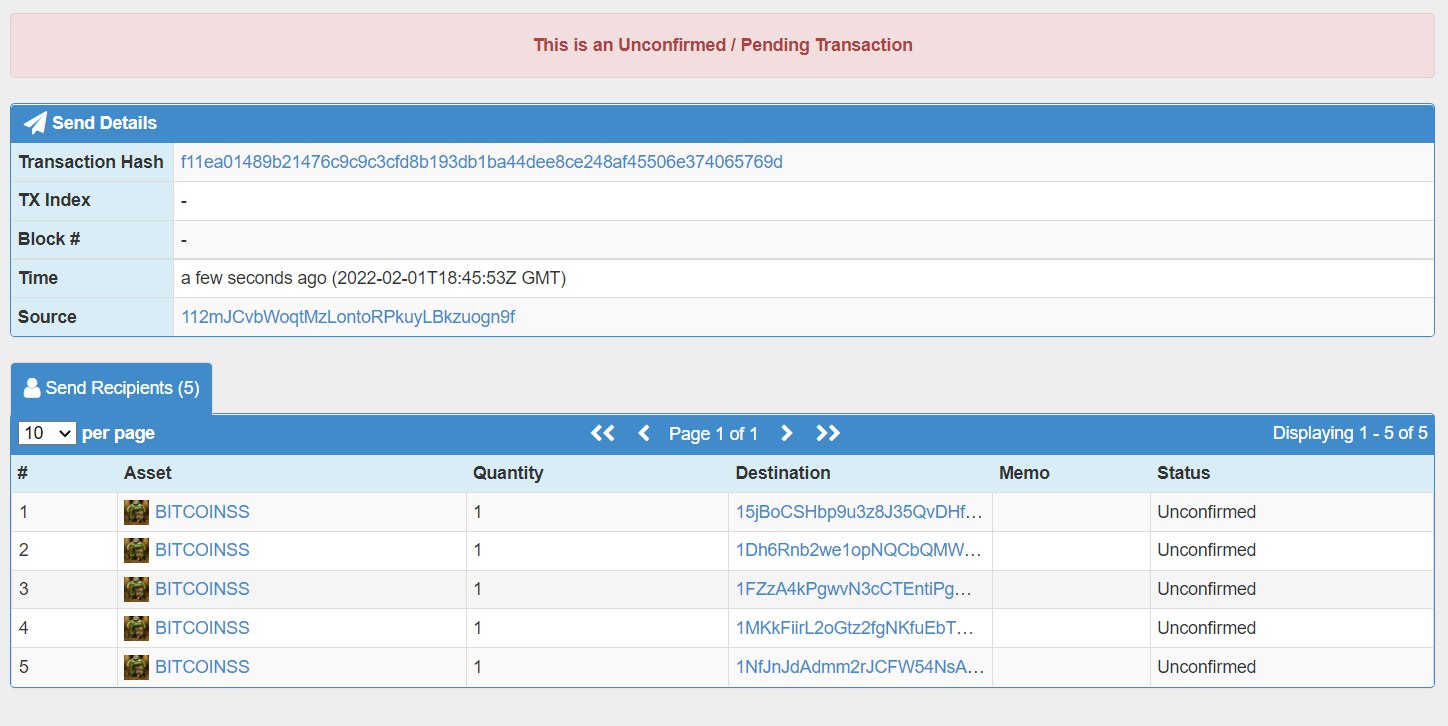Click the person icon in Send Recipients tab
This screenshot has width=1448, height=726.
[32, 388]
